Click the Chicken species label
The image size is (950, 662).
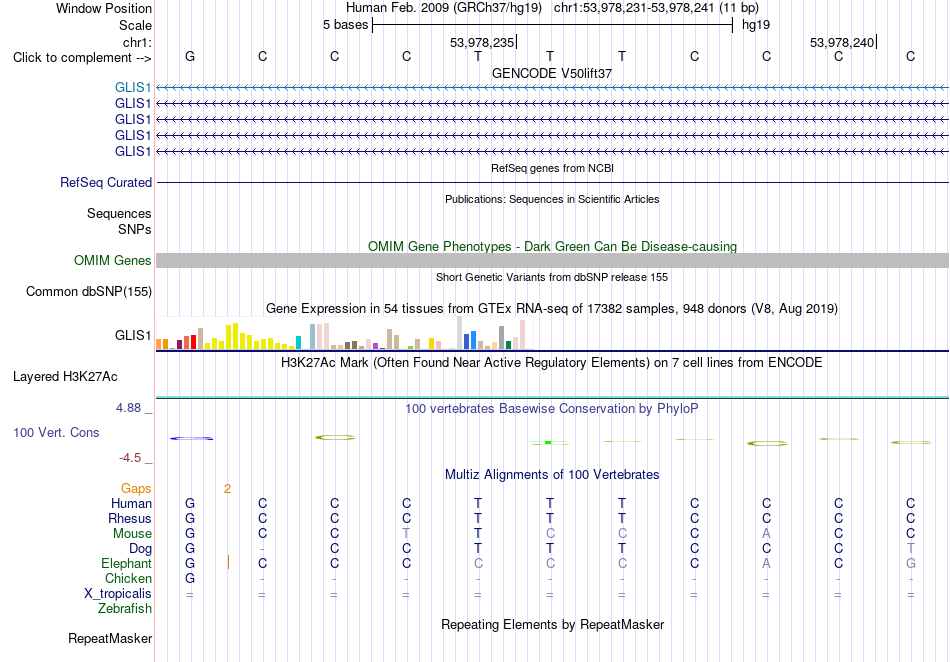[x=128, y=578]
